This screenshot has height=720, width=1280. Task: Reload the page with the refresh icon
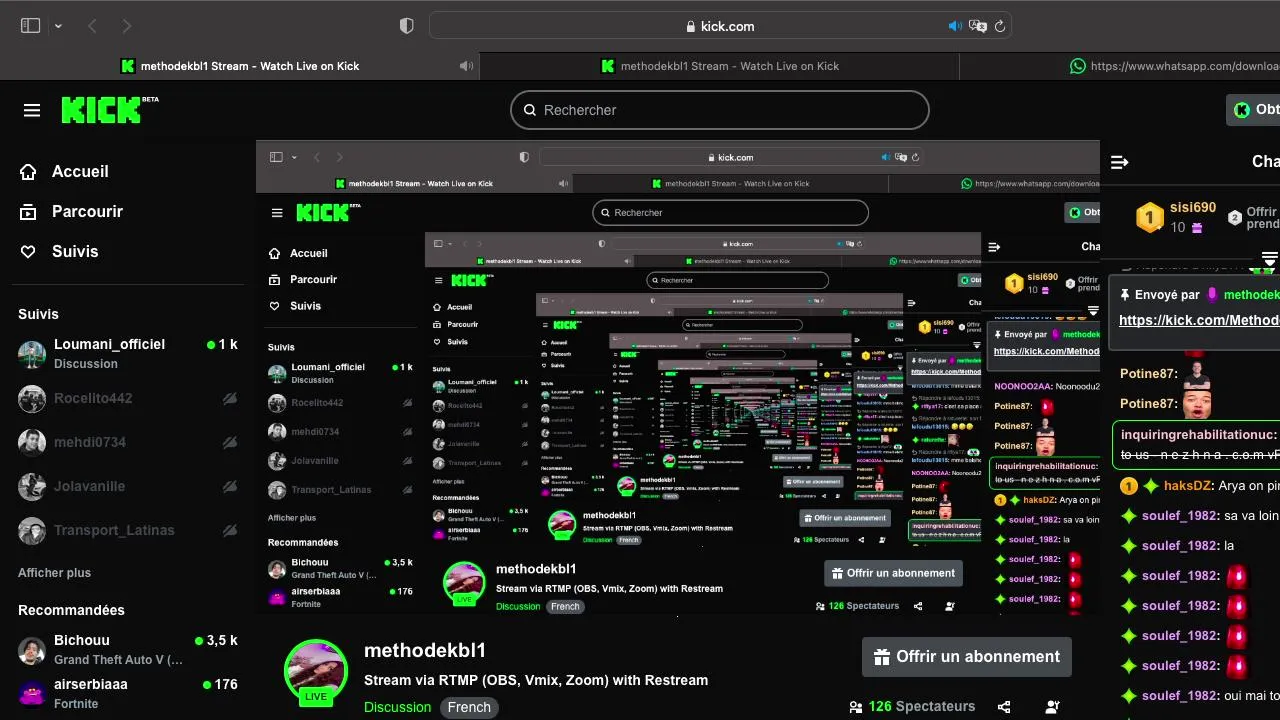(x=999, y=26)
